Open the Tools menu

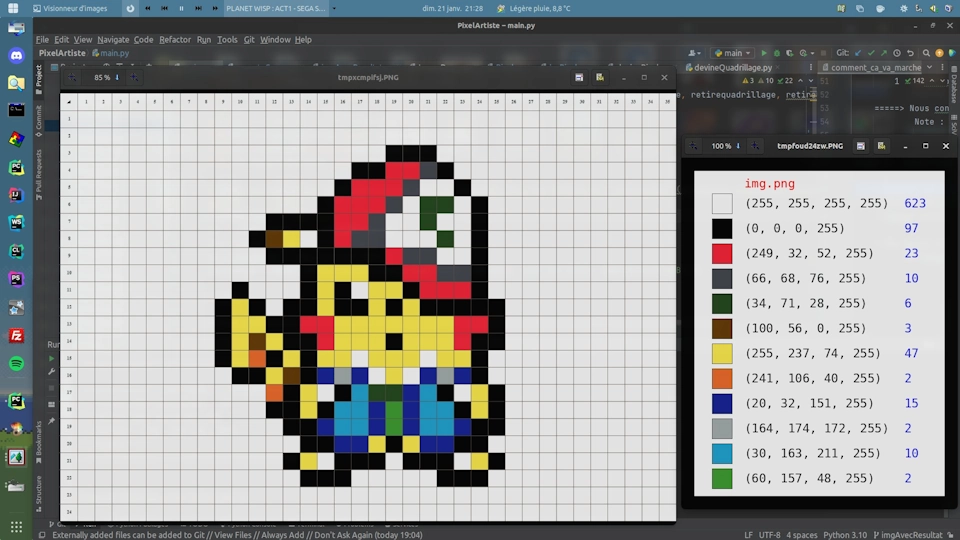pos(227,40)
